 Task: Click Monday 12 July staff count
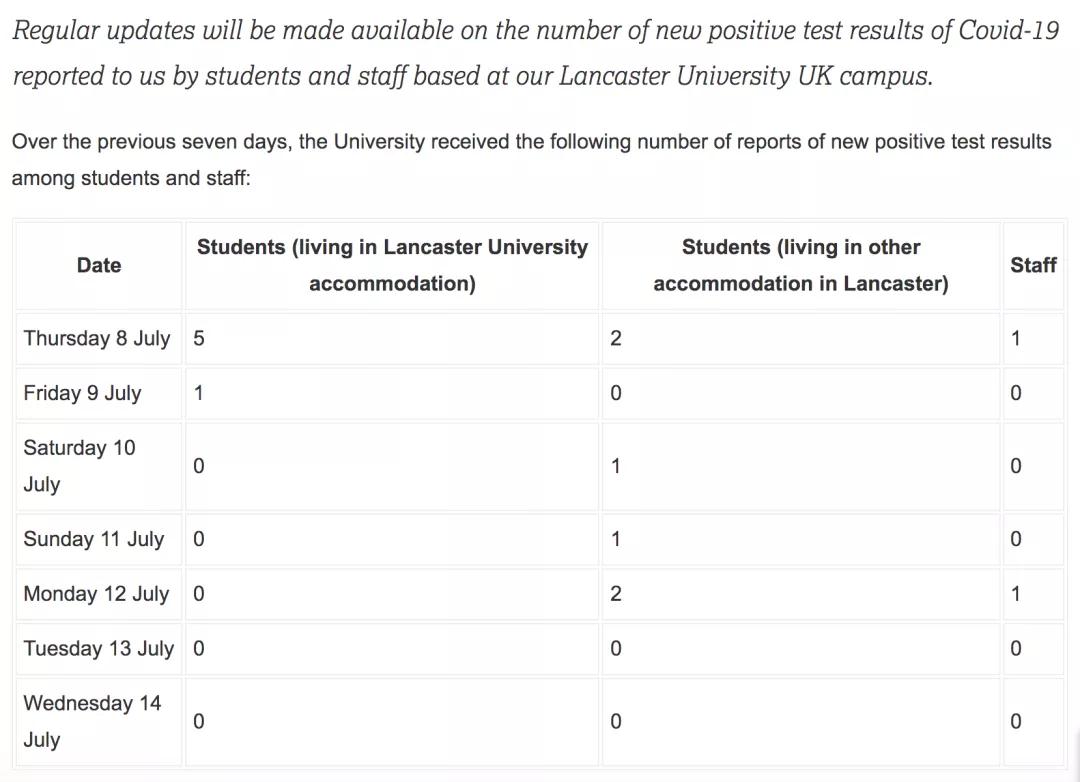point(1016,594)
